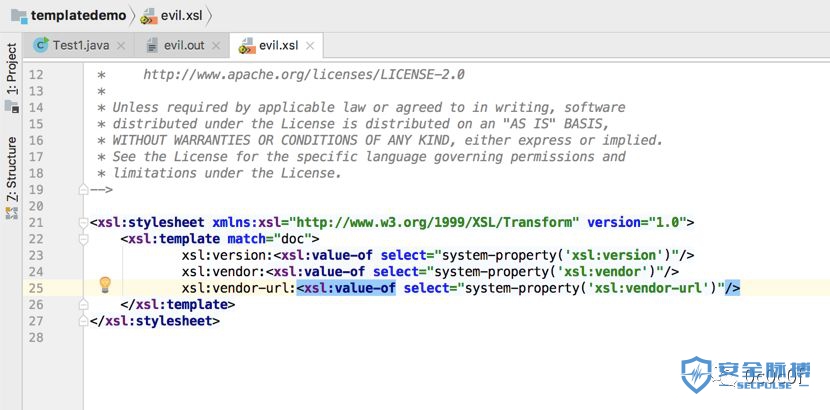Viewport: 830px width, 410px height.
Task: Click line number 21 in the gutter
Action: coord(35,223)
